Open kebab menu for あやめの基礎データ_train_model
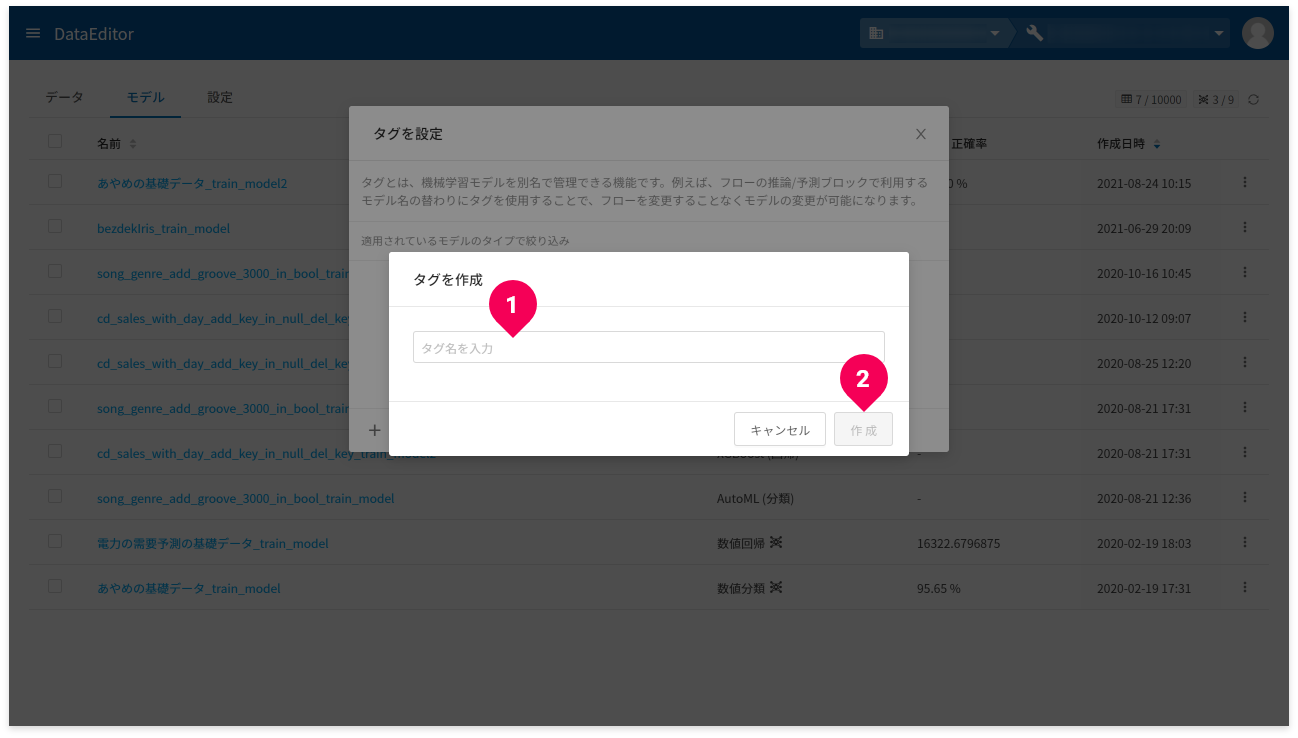This screenshot has width=1298, height=738. coord(1245,587)
